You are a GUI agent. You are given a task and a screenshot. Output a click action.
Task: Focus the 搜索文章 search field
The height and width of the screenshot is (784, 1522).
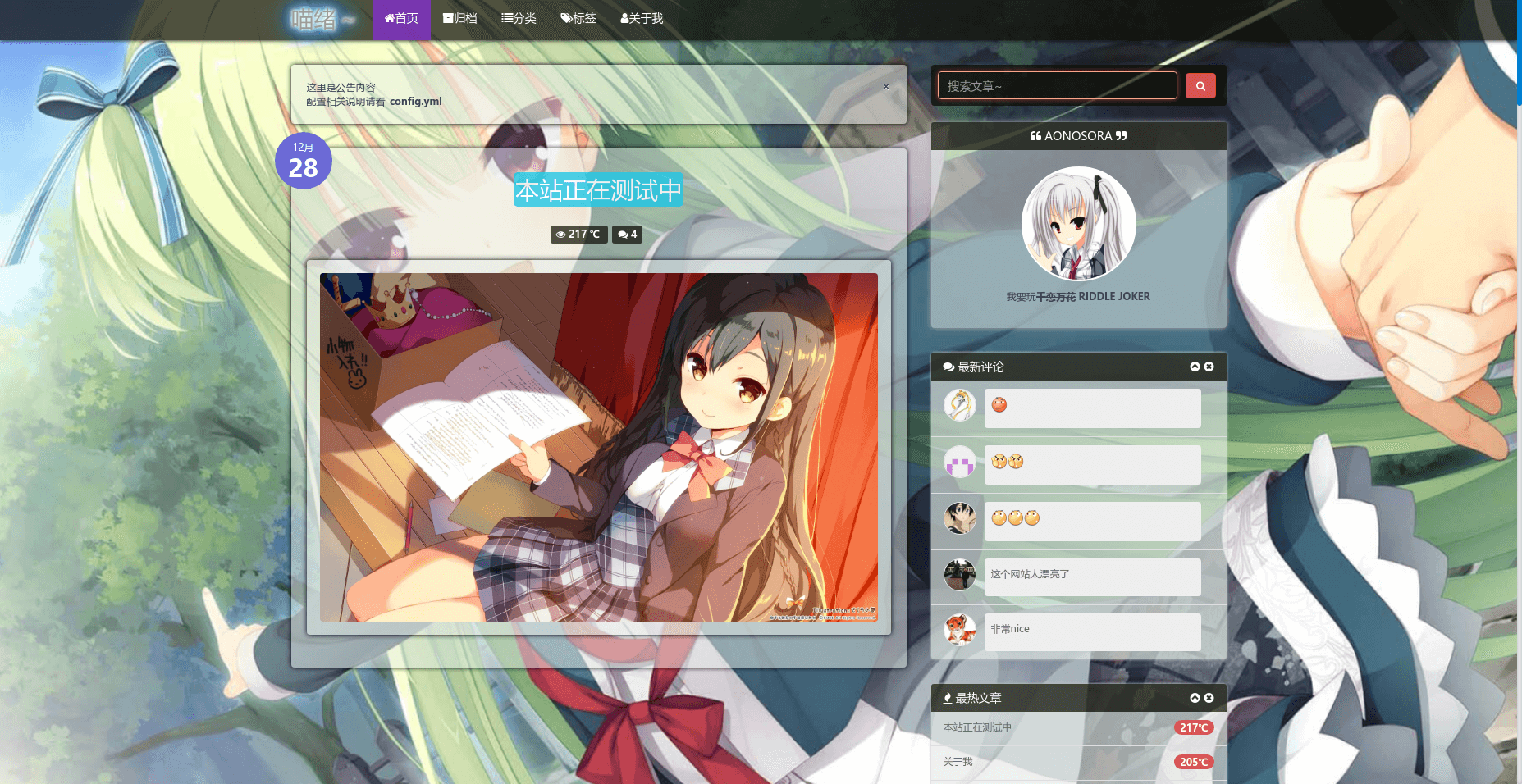tap(1057, 85)
